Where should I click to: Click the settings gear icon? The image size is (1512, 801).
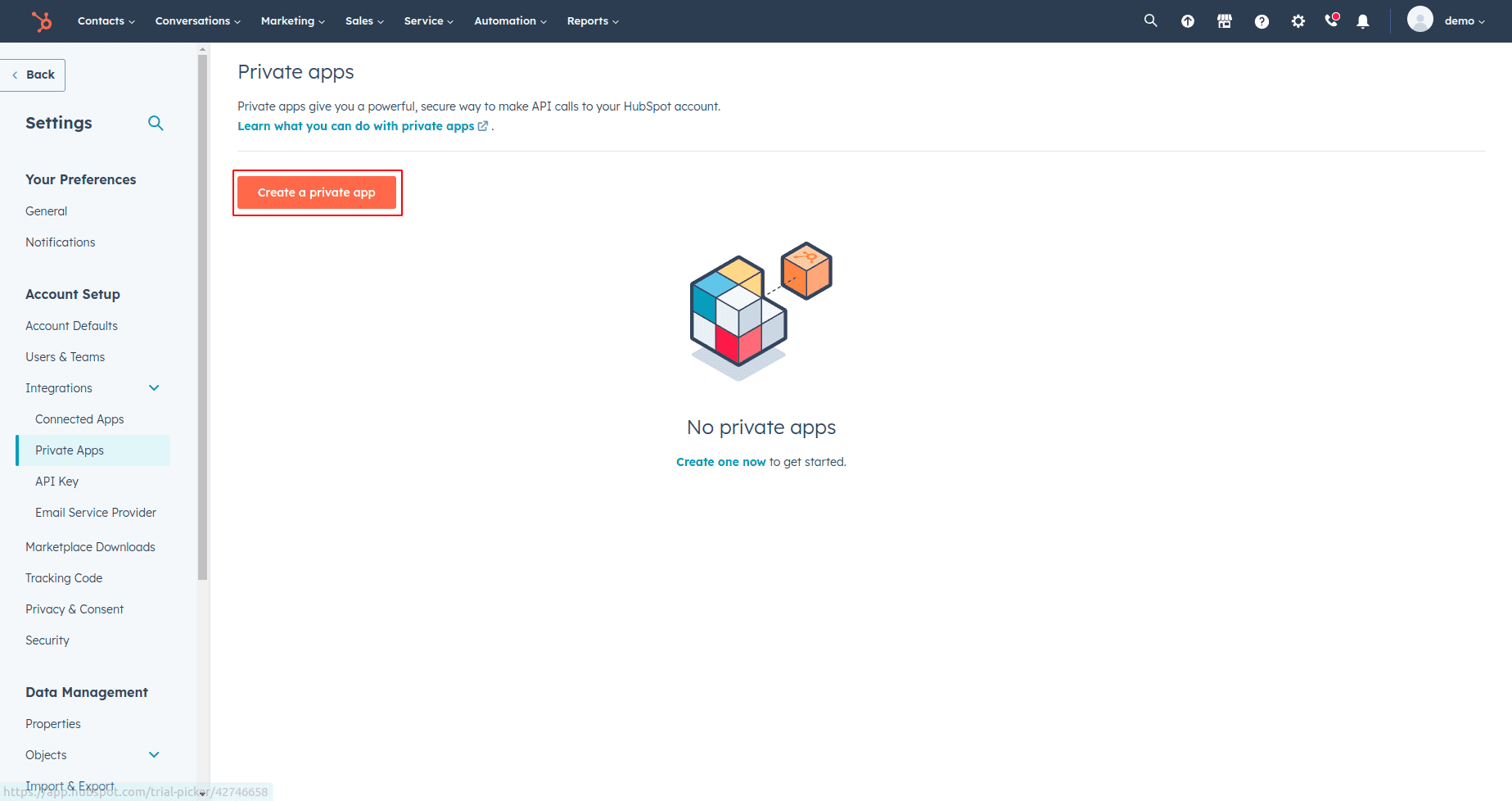(1298, 21)
